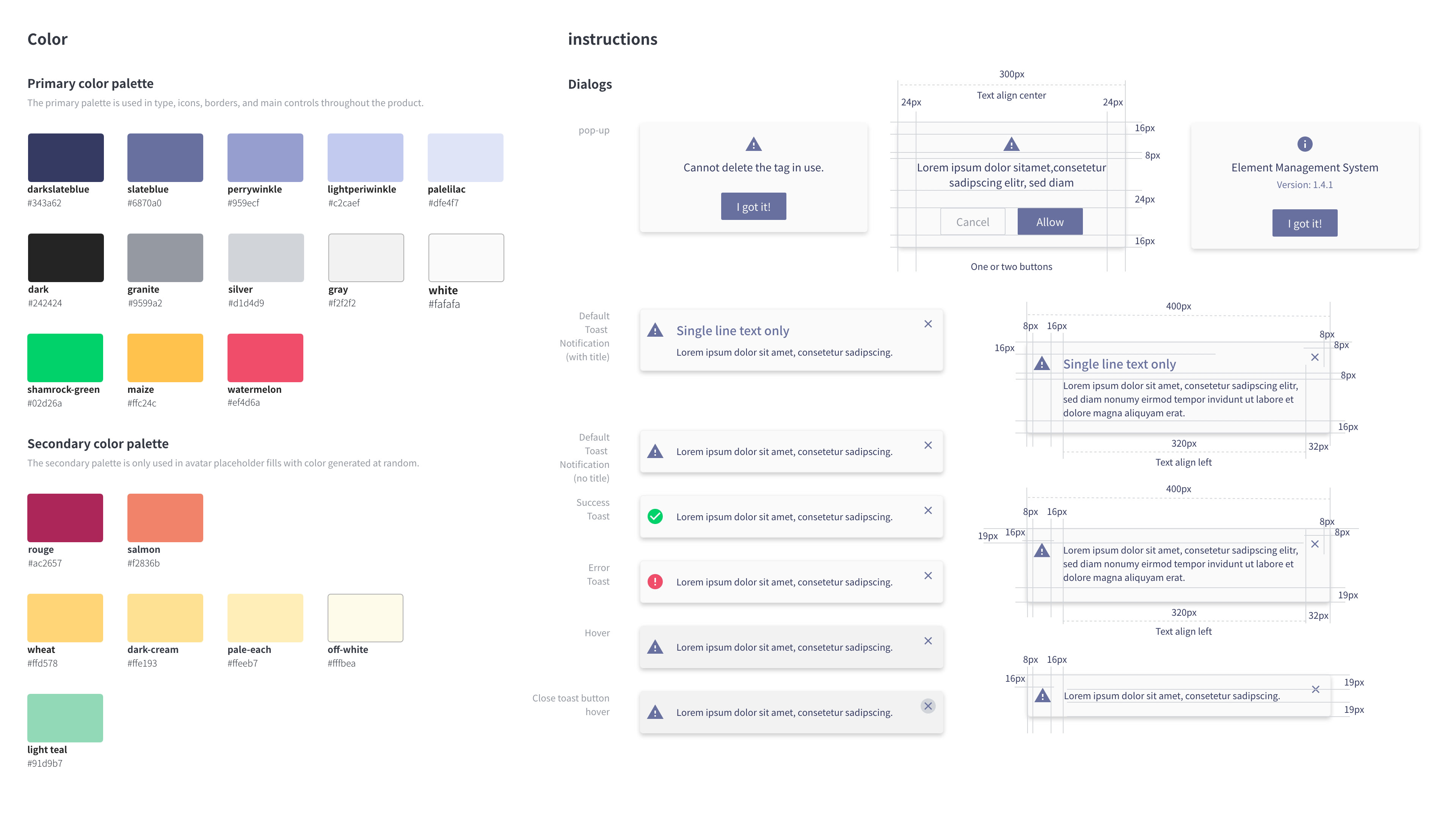
Task: Dismiss the Success toast with its X
Action: (x=928, y=510)
